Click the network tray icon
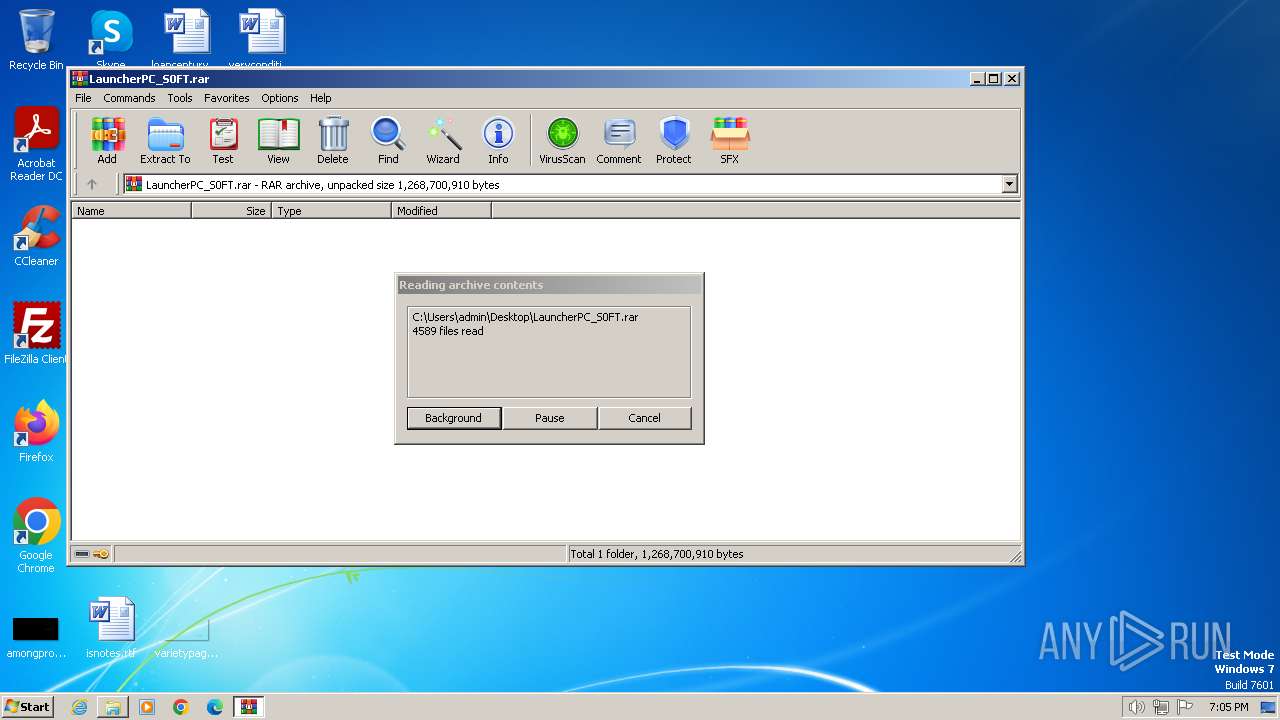The width and height of the screenshot is (1280, 720). point(1161,707)
